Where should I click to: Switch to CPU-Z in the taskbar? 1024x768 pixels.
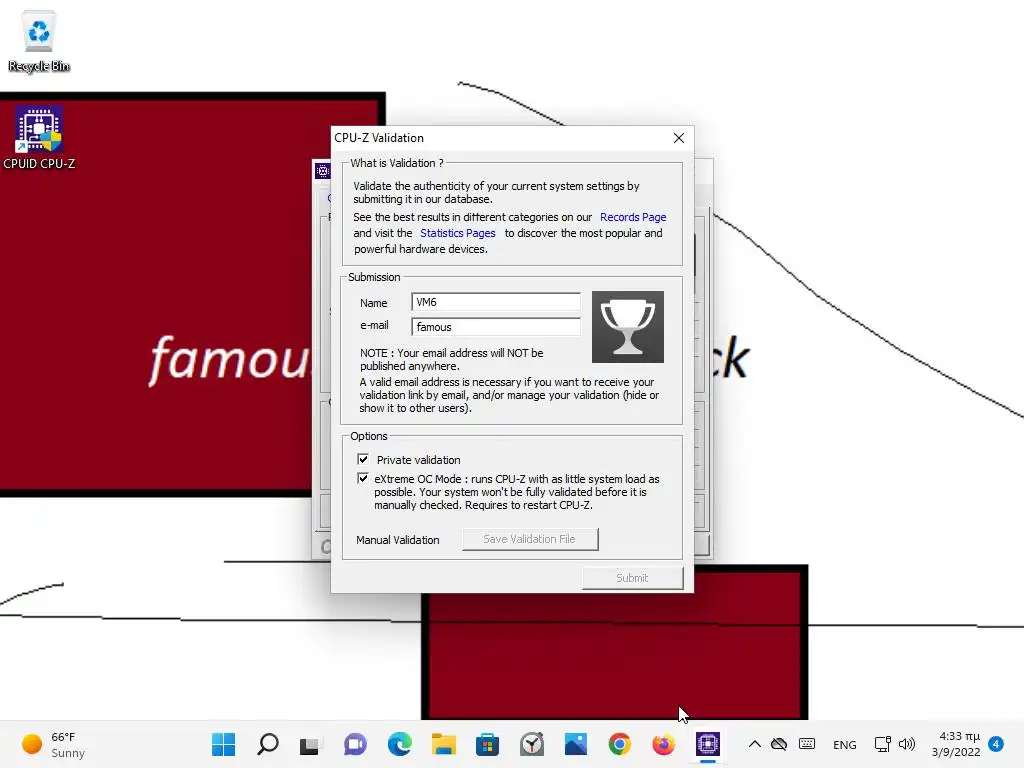[x=707, y=744]
